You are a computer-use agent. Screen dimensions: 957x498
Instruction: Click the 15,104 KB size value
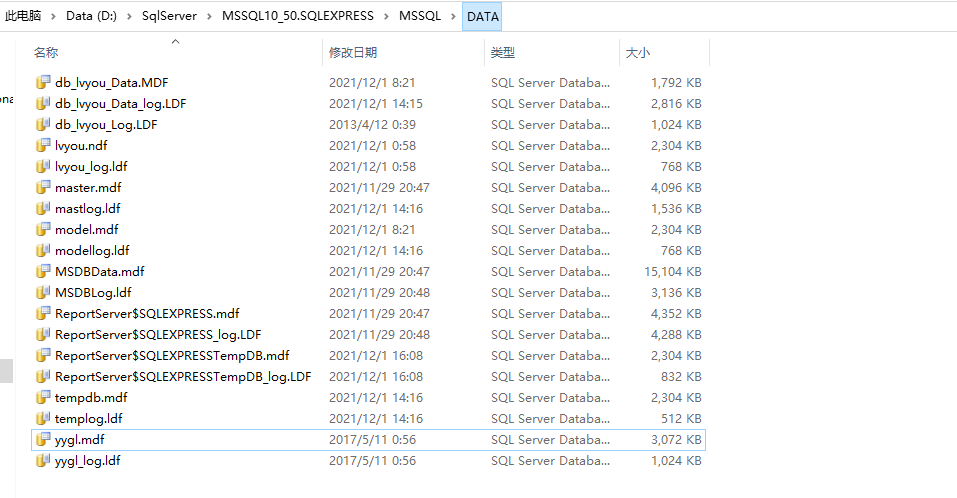pyautogui.click(x=673, y=272)
